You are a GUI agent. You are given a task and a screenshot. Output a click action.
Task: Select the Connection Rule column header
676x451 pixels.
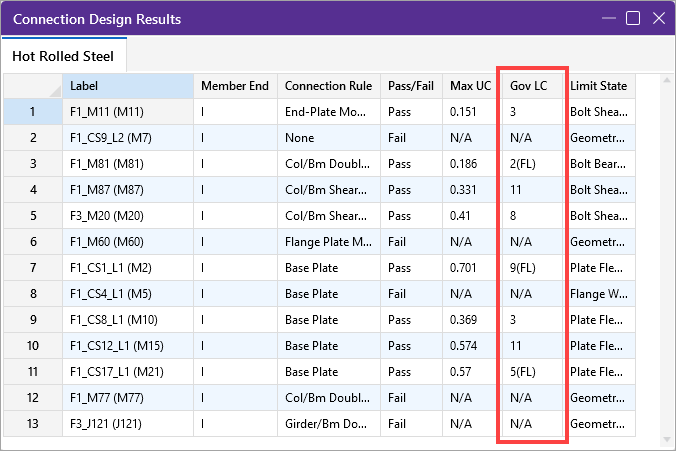tap(328, 86)
